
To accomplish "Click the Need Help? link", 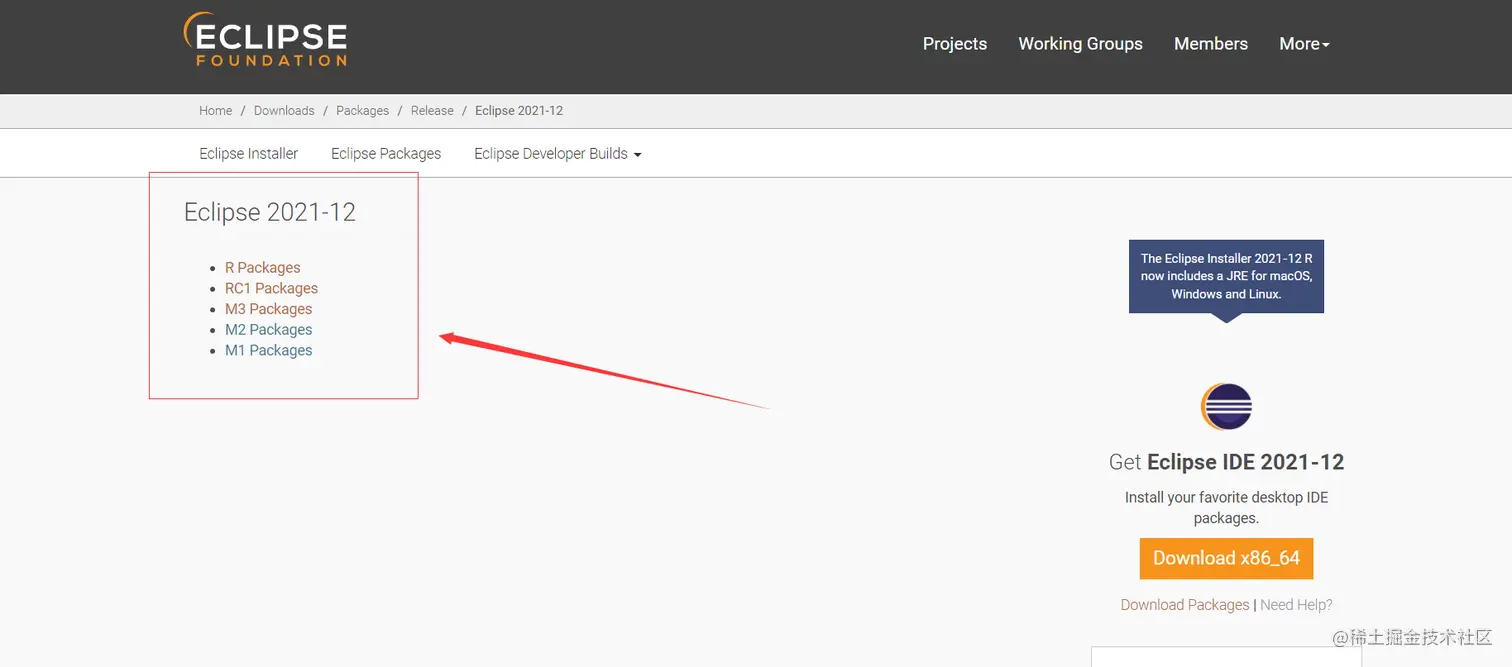I will [x=1296, y=605].
